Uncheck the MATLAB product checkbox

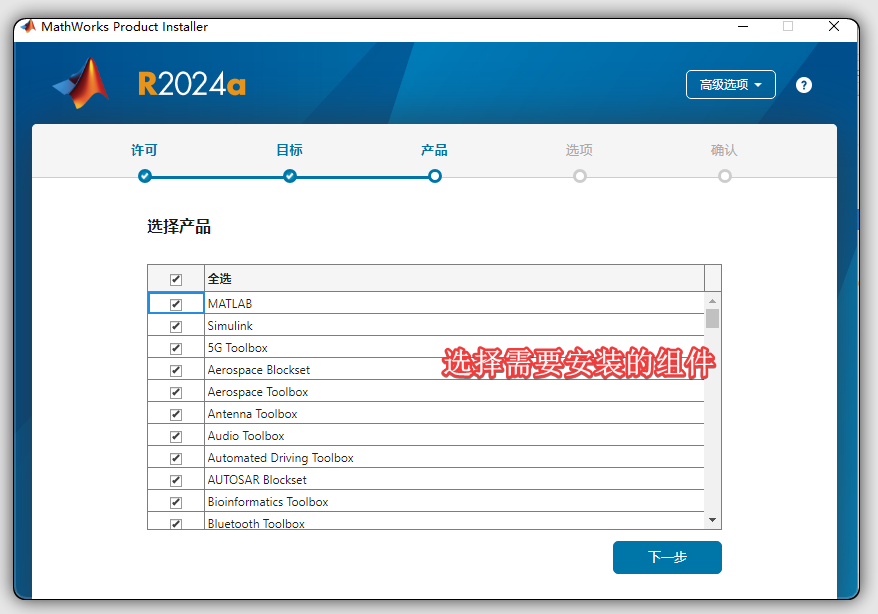(176, 304)
